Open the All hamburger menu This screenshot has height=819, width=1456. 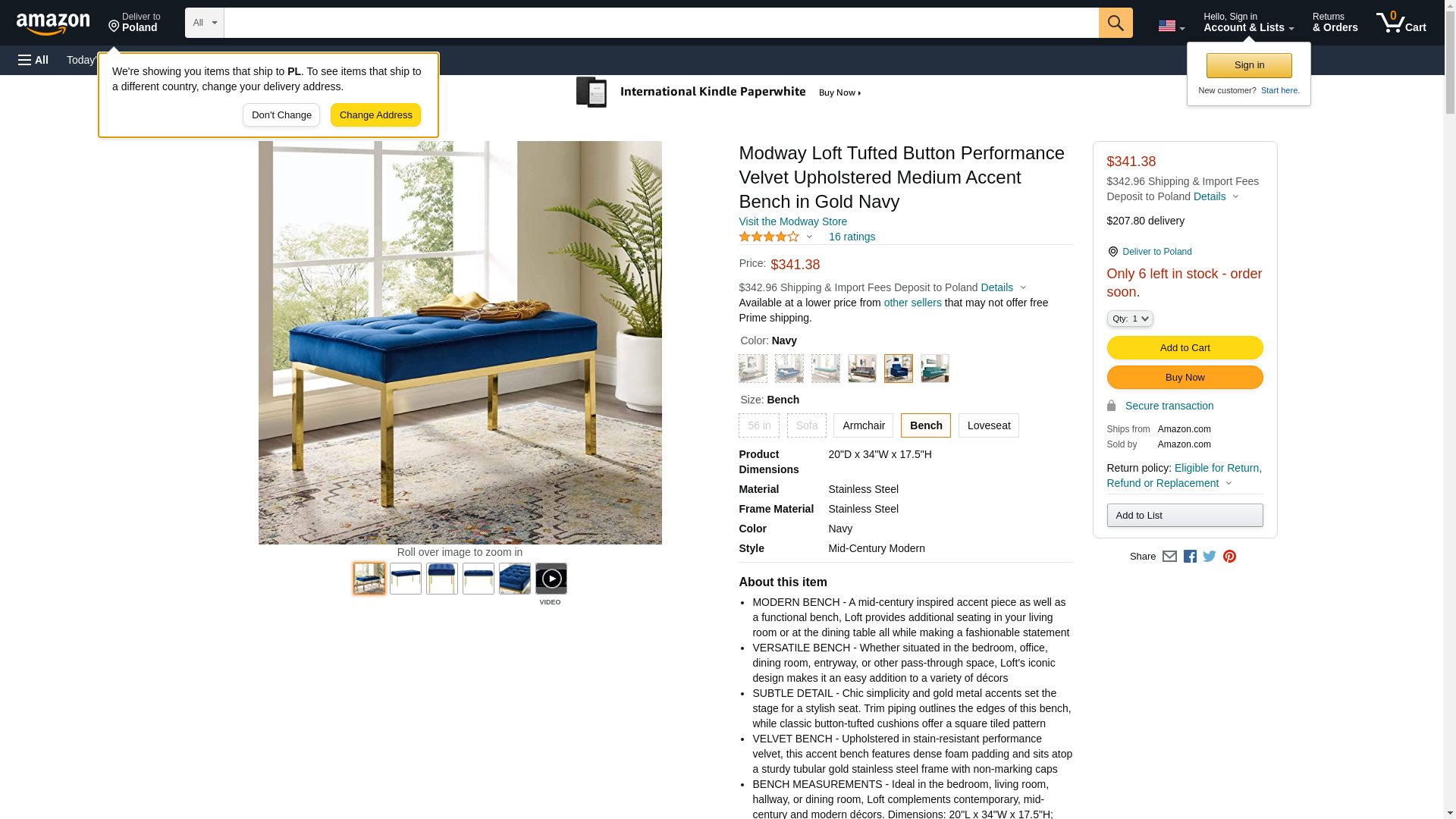tap(33, 60)
